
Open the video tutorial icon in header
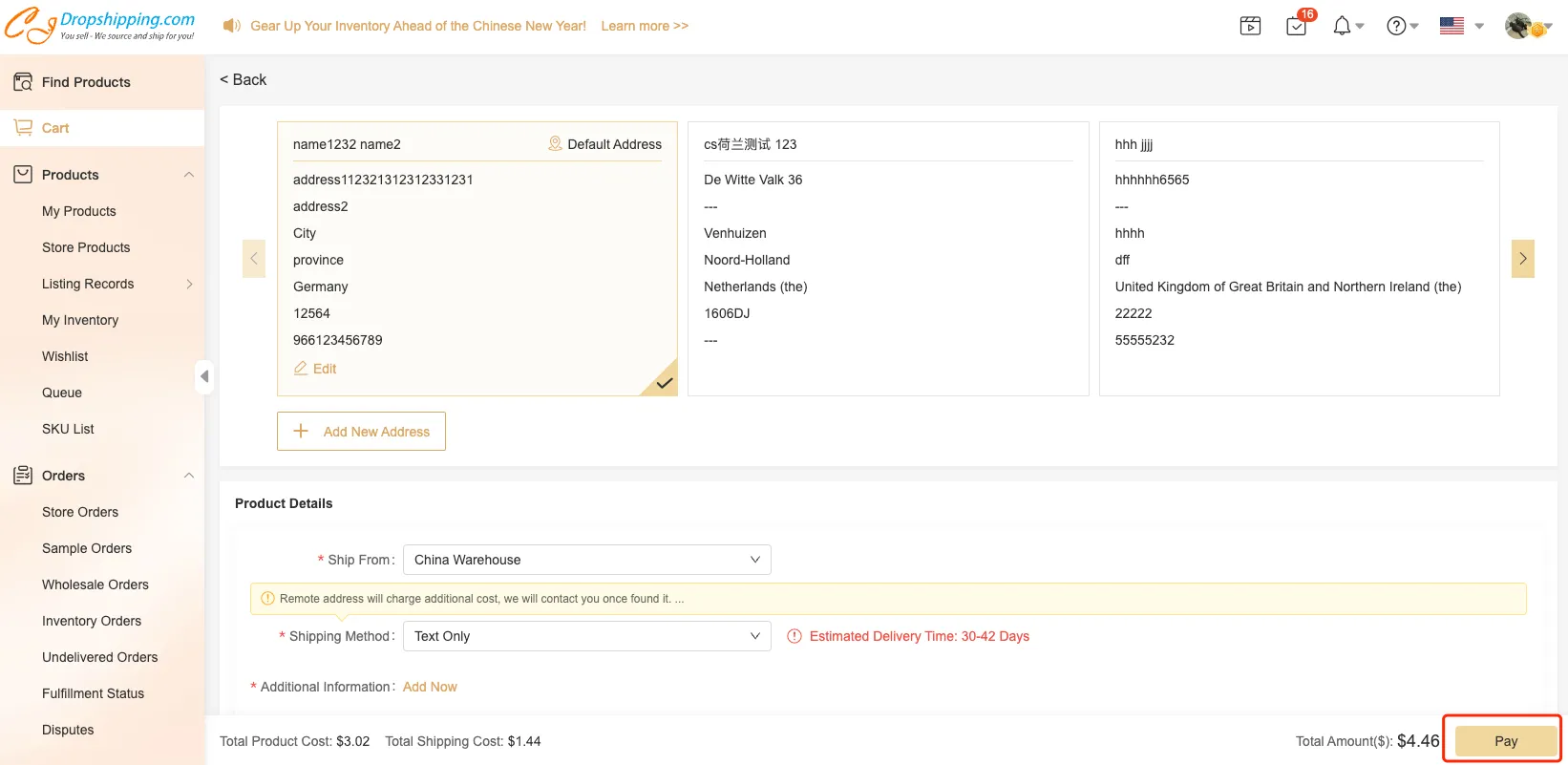pyautogui.click(x=1250, y=26)
